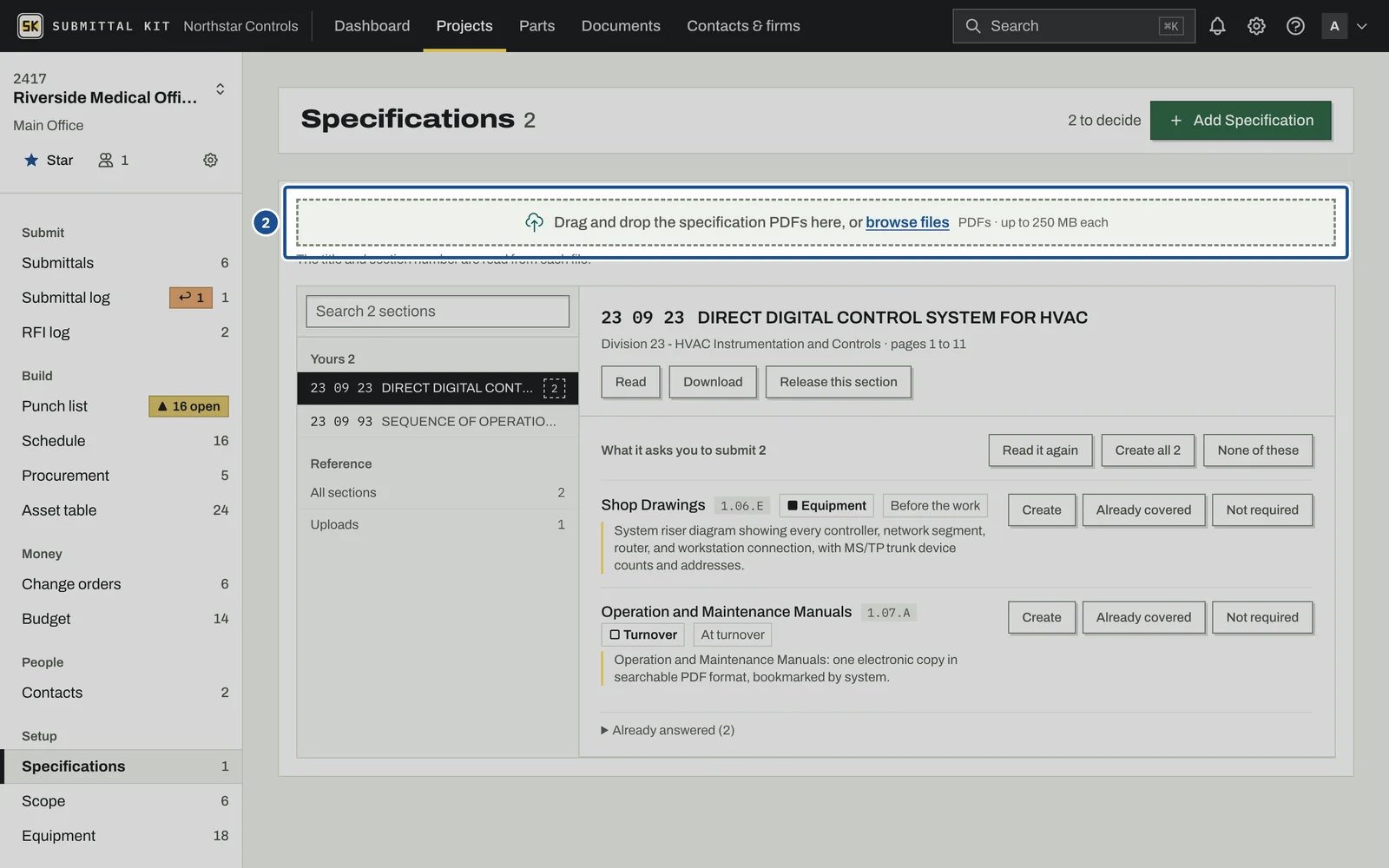Open the Projects tab
Screen dimensions: 1389x868
464,26
